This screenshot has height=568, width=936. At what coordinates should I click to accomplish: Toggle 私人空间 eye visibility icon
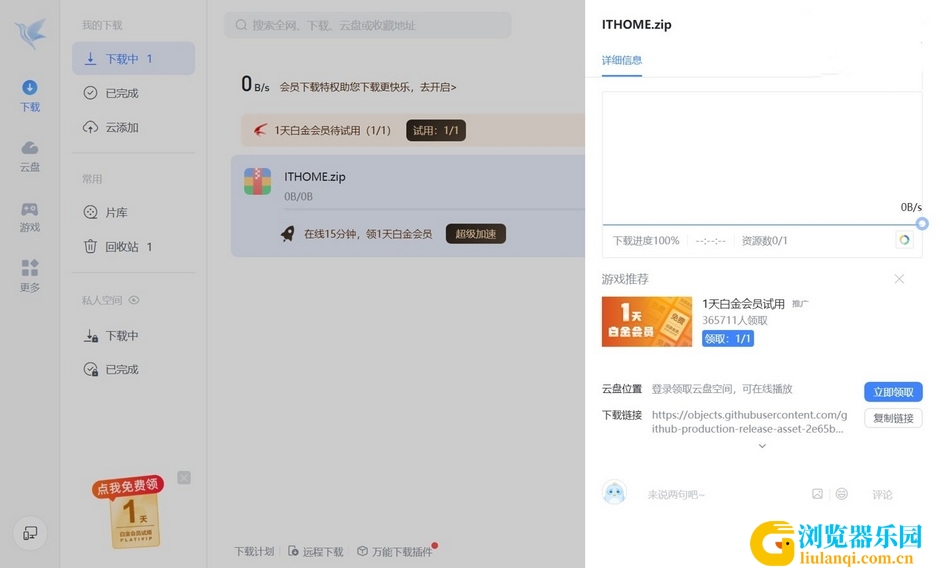pyautogui.click(x=134, y=300)
